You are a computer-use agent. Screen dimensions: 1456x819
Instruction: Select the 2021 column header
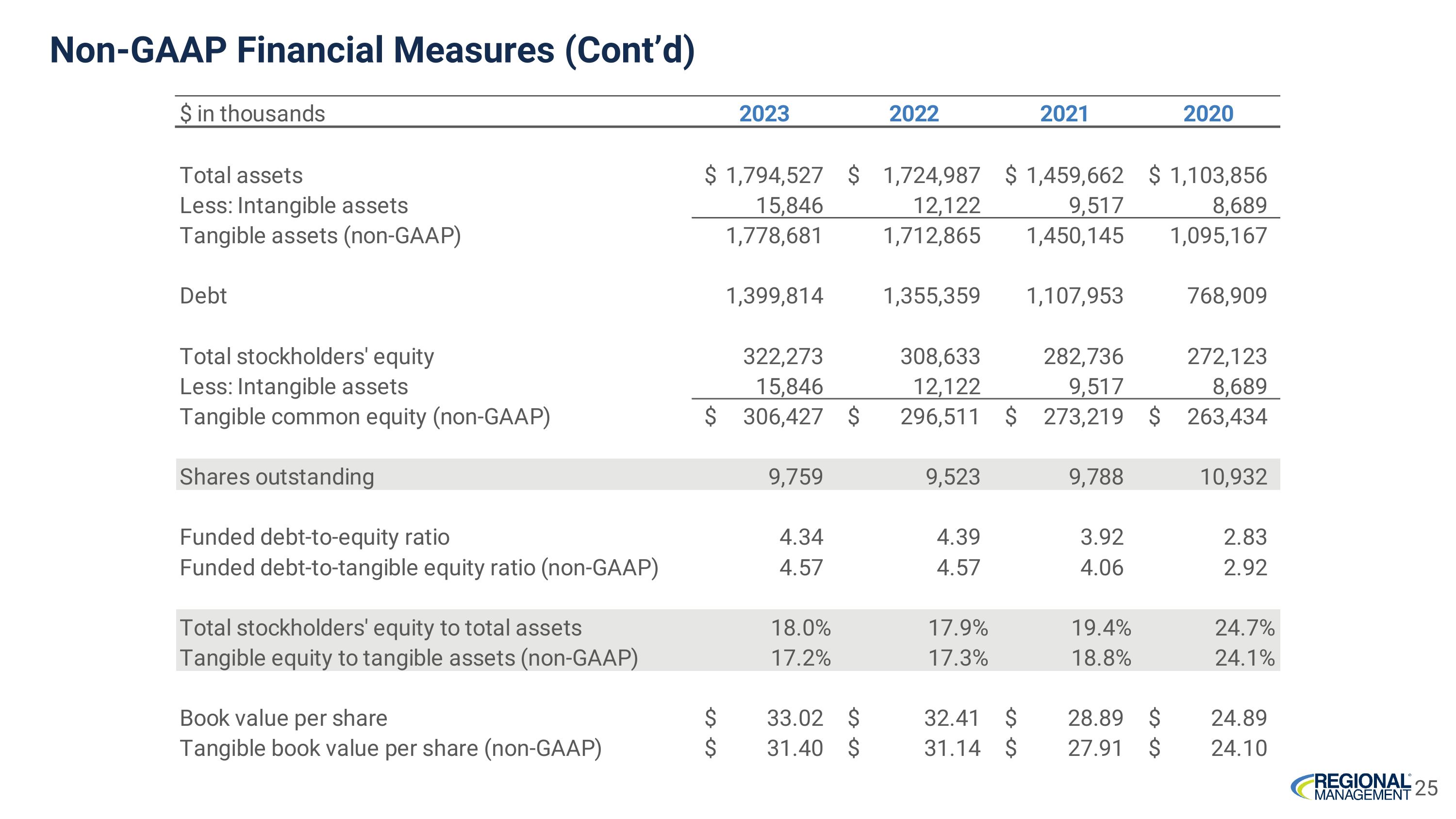tap(1064, 114)
